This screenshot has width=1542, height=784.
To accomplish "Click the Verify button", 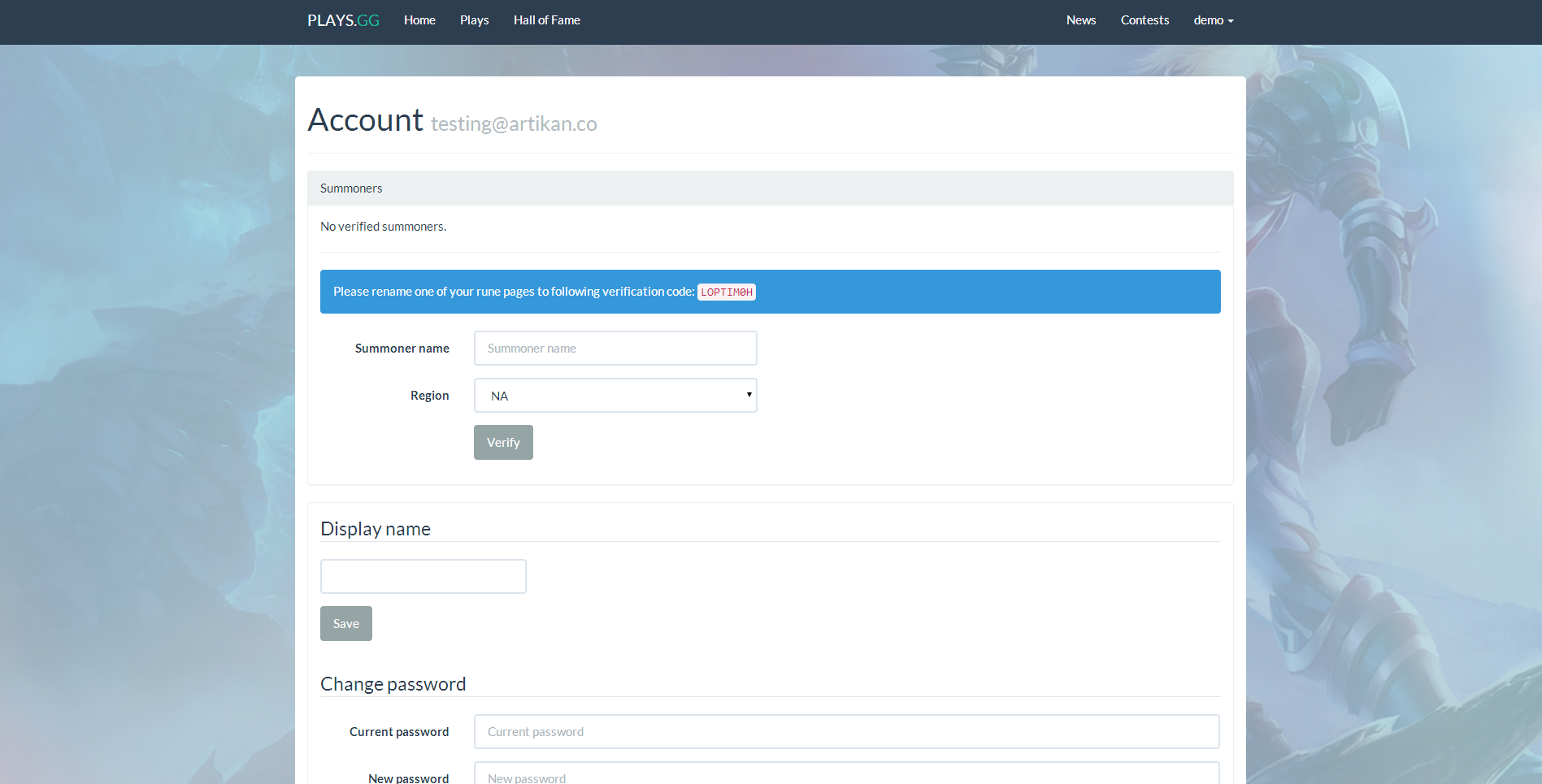I will (503, 442).
